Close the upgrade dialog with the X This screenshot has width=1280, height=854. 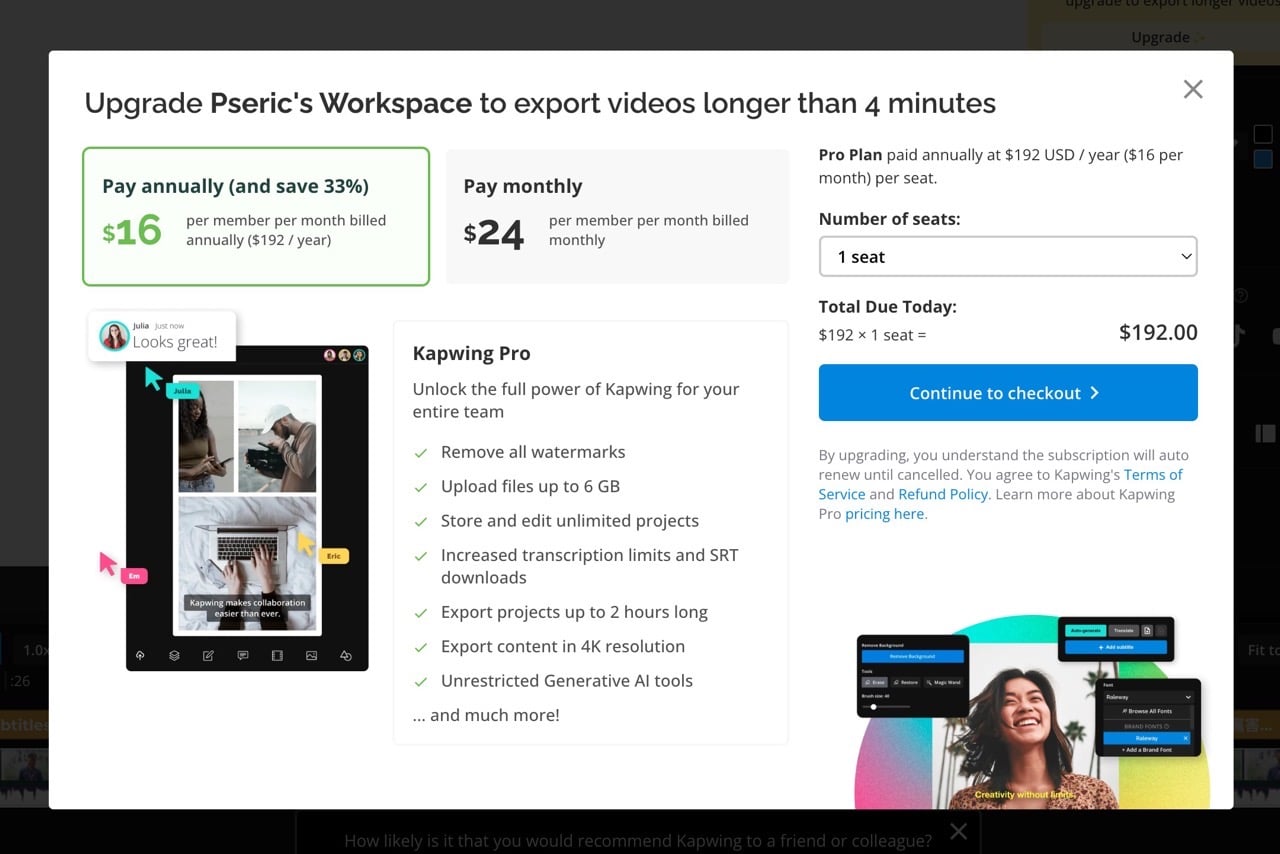1193,89
